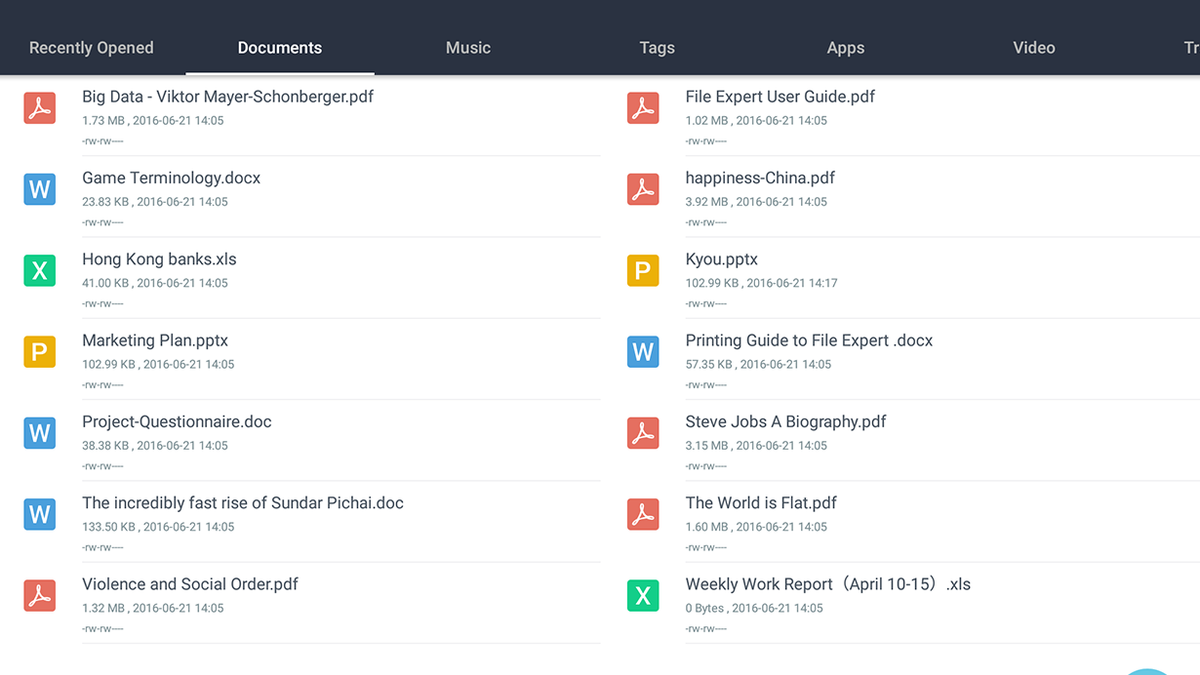The height and width of the screenshot is (675, 1200).
Task: Click 41.00 KB details of Hong Kong banks
Action: coord(155,283)
